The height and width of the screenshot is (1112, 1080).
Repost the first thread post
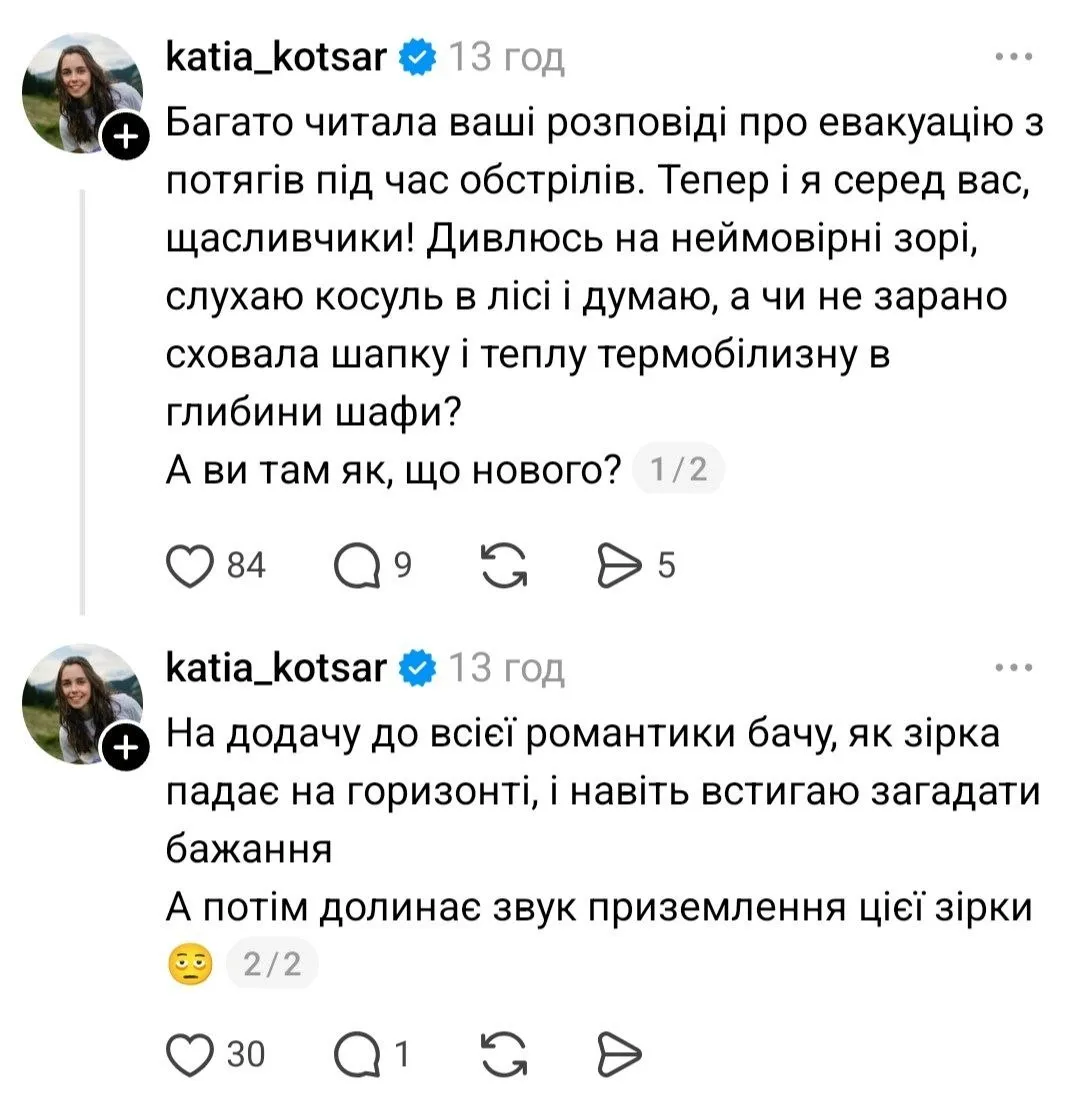[503, 566]
